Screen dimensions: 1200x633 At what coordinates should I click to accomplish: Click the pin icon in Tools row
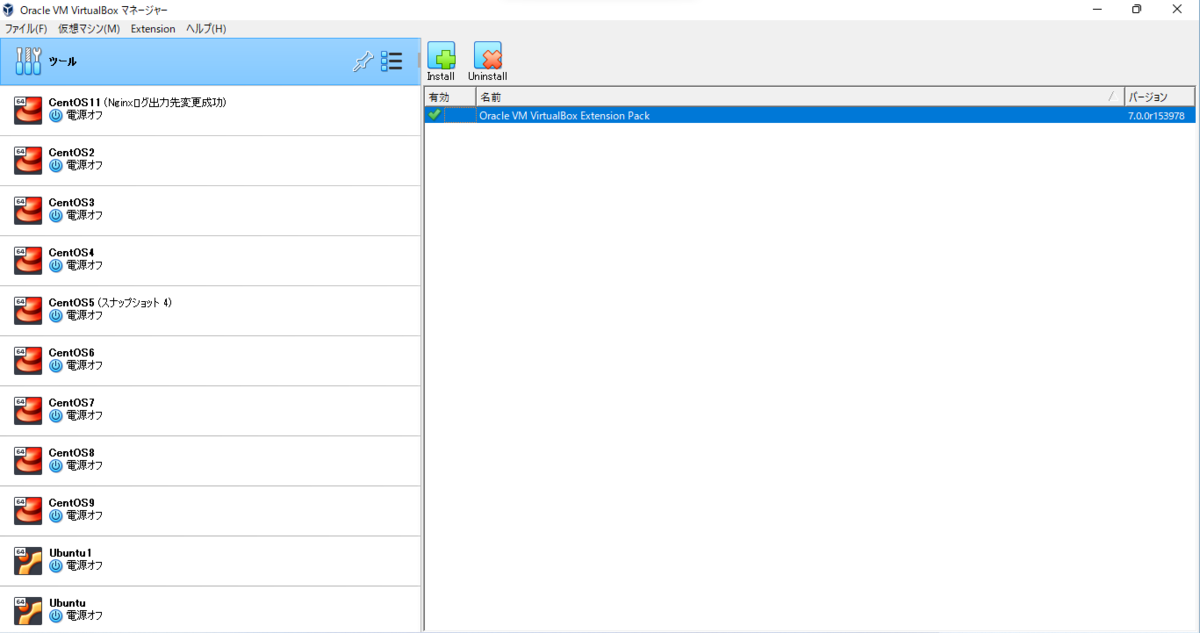click(x=362, y=62)
